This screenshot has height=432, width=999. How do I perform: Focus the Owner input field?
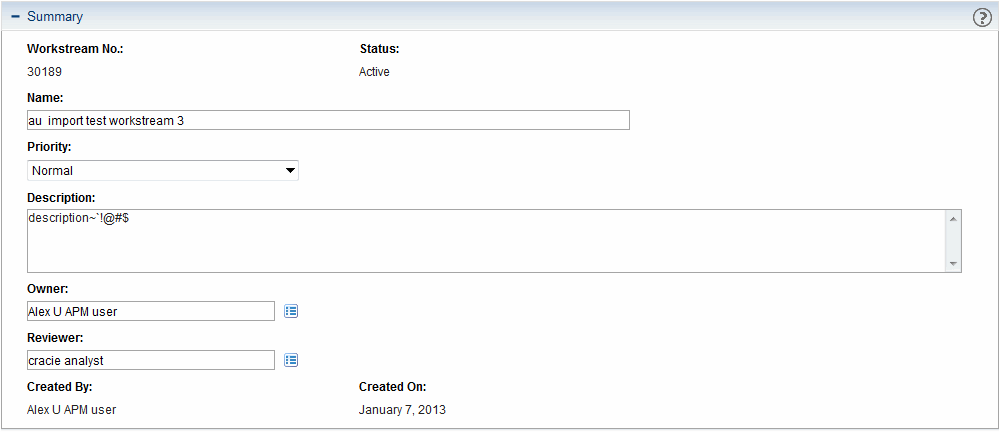tap(151, 311)
